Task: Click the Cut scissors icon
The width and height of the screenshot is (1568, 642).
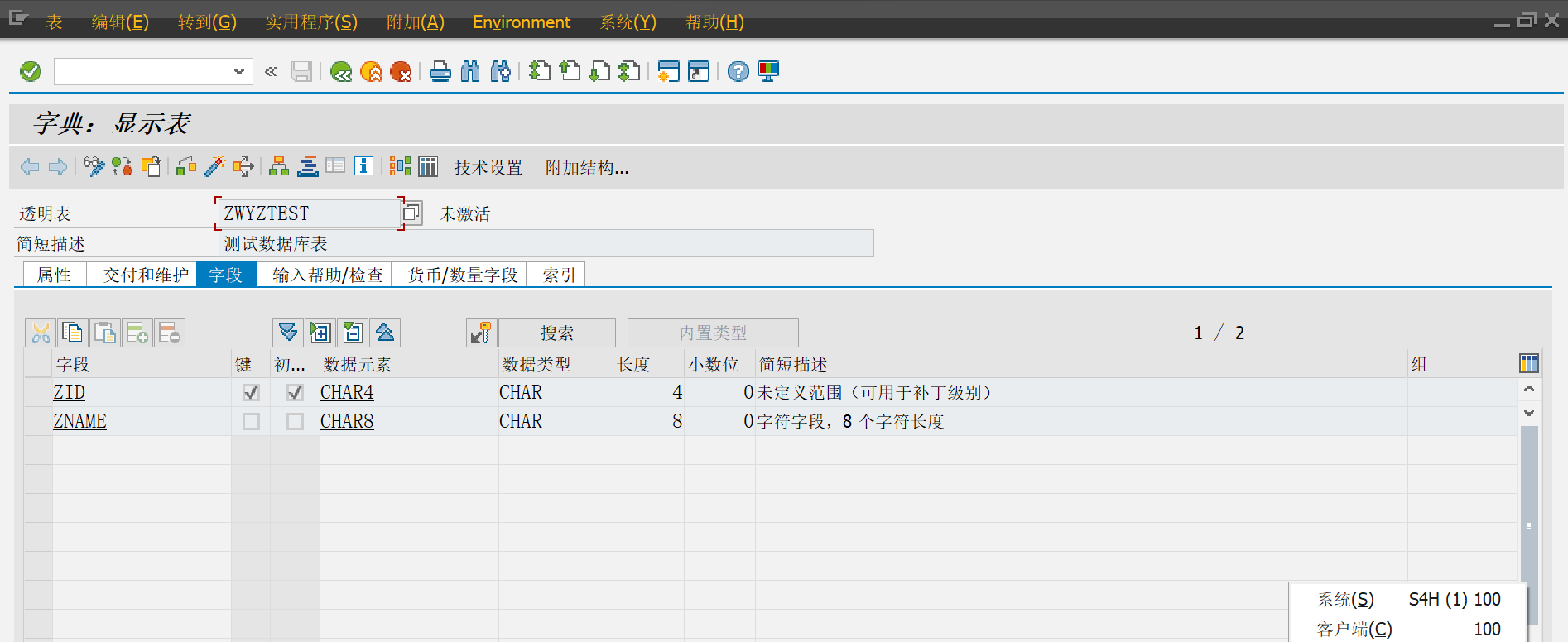Action: (41, 333)
